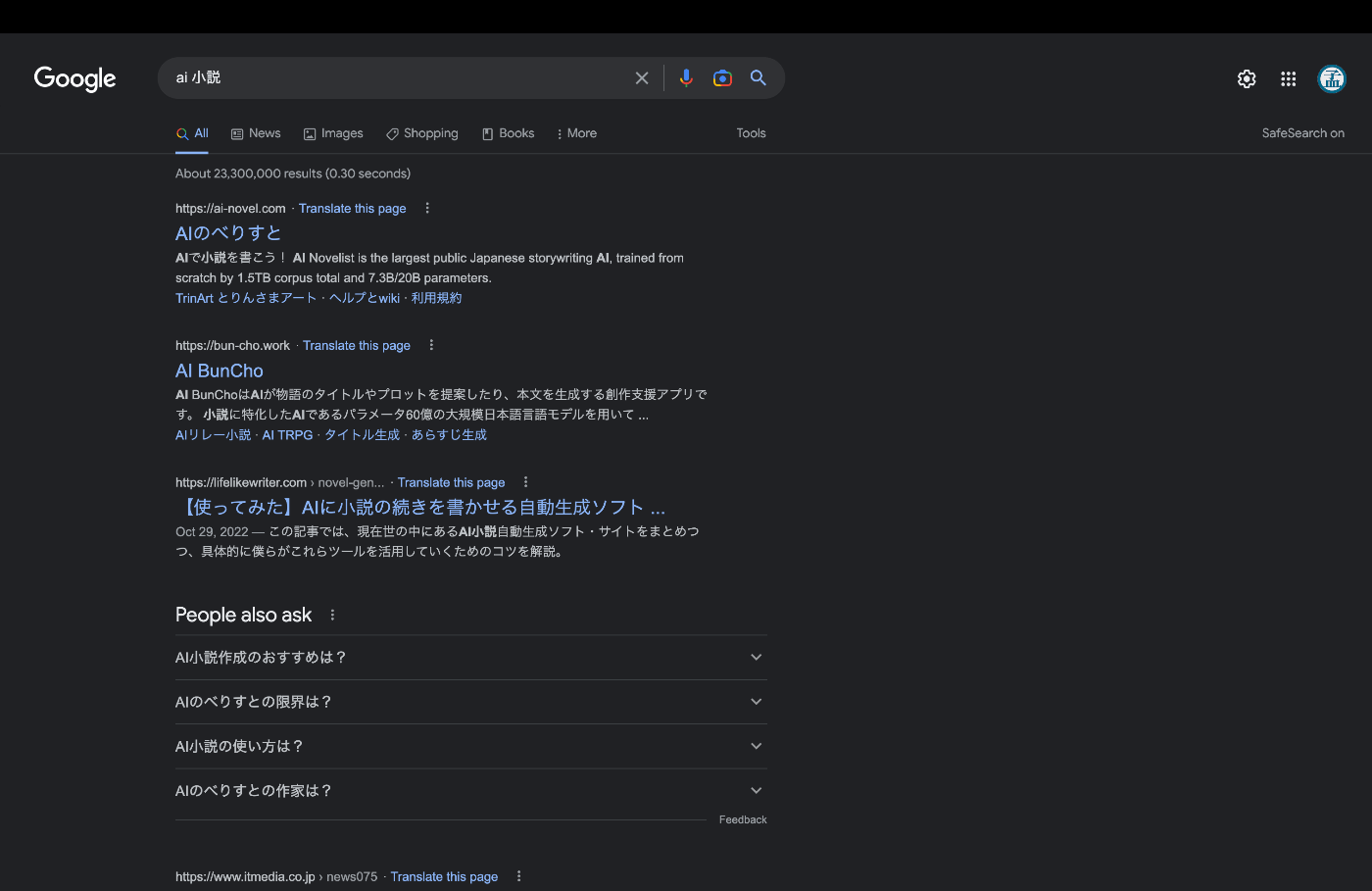This screenshot has height=891, width=1372.
Task: Open the three-dot menu for itmedia.co.jp result
Action: click(x=519, y=876)
